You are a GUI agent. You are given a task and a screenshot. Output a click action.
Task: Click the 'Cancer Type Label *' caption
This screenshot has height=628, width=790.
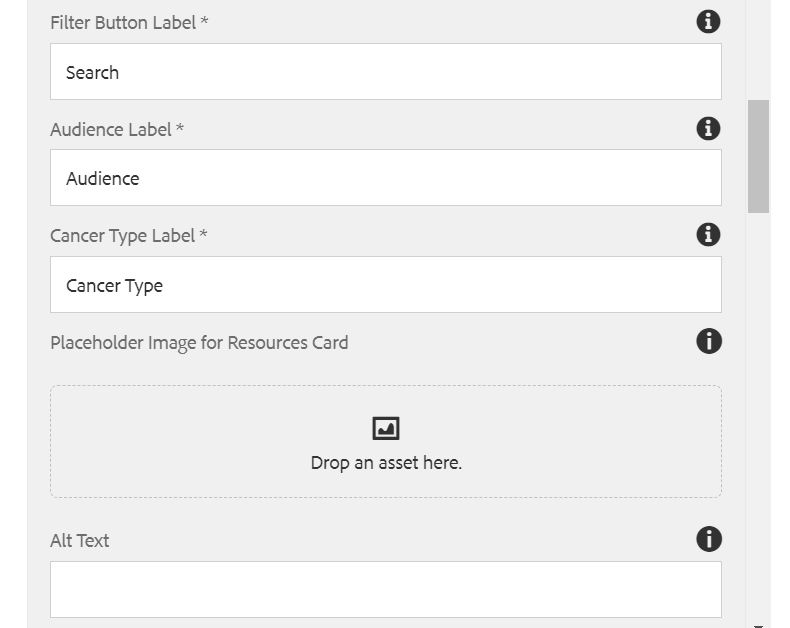coord(128,236)
